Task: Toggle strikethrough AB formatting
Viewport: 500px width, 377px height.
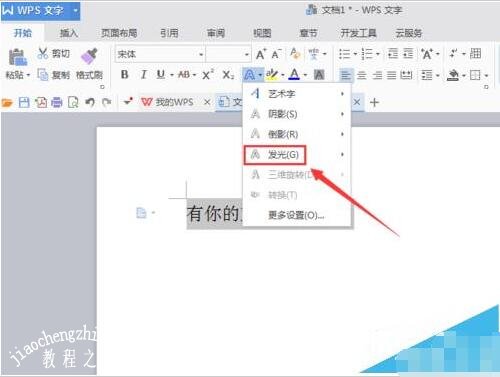Action: pyautogui.click(x=184, y=74)
